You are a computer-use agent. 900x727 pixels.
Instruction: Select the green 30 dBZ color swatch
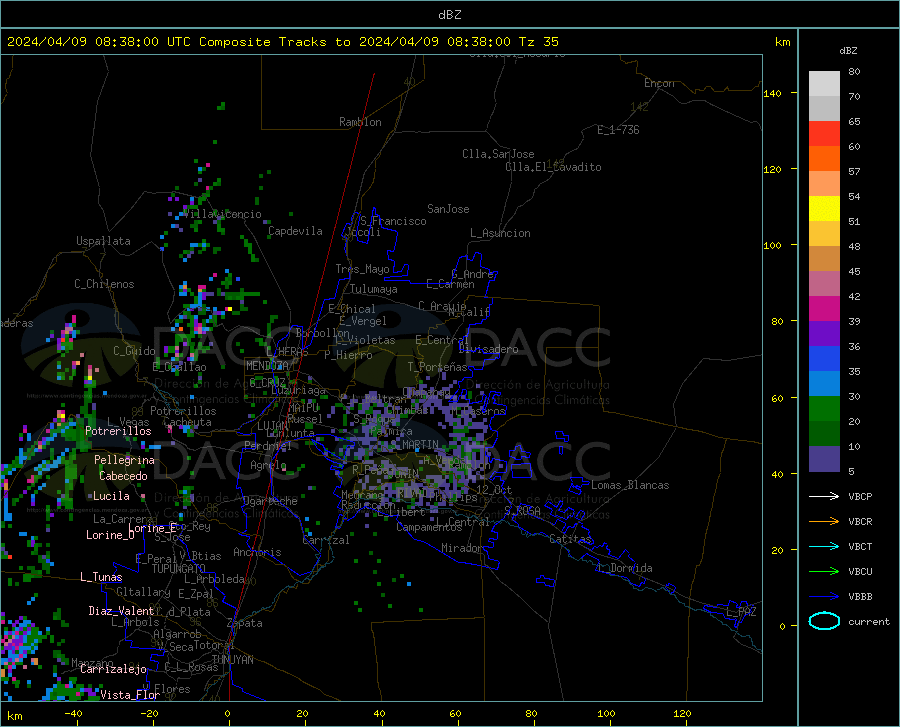pyautogui.click(x=824, y=409)
